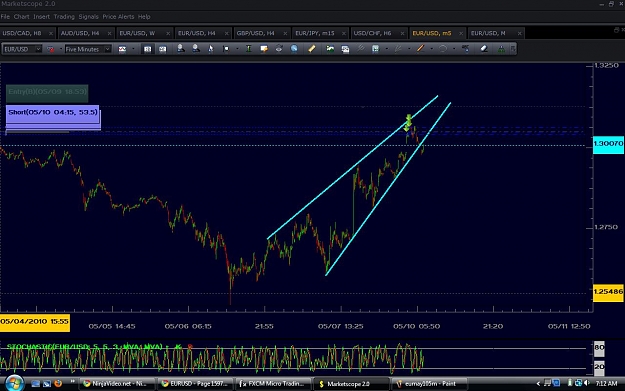625x391 pixels.
Task: Click the greyed circle shape tool
Action: 443,49
